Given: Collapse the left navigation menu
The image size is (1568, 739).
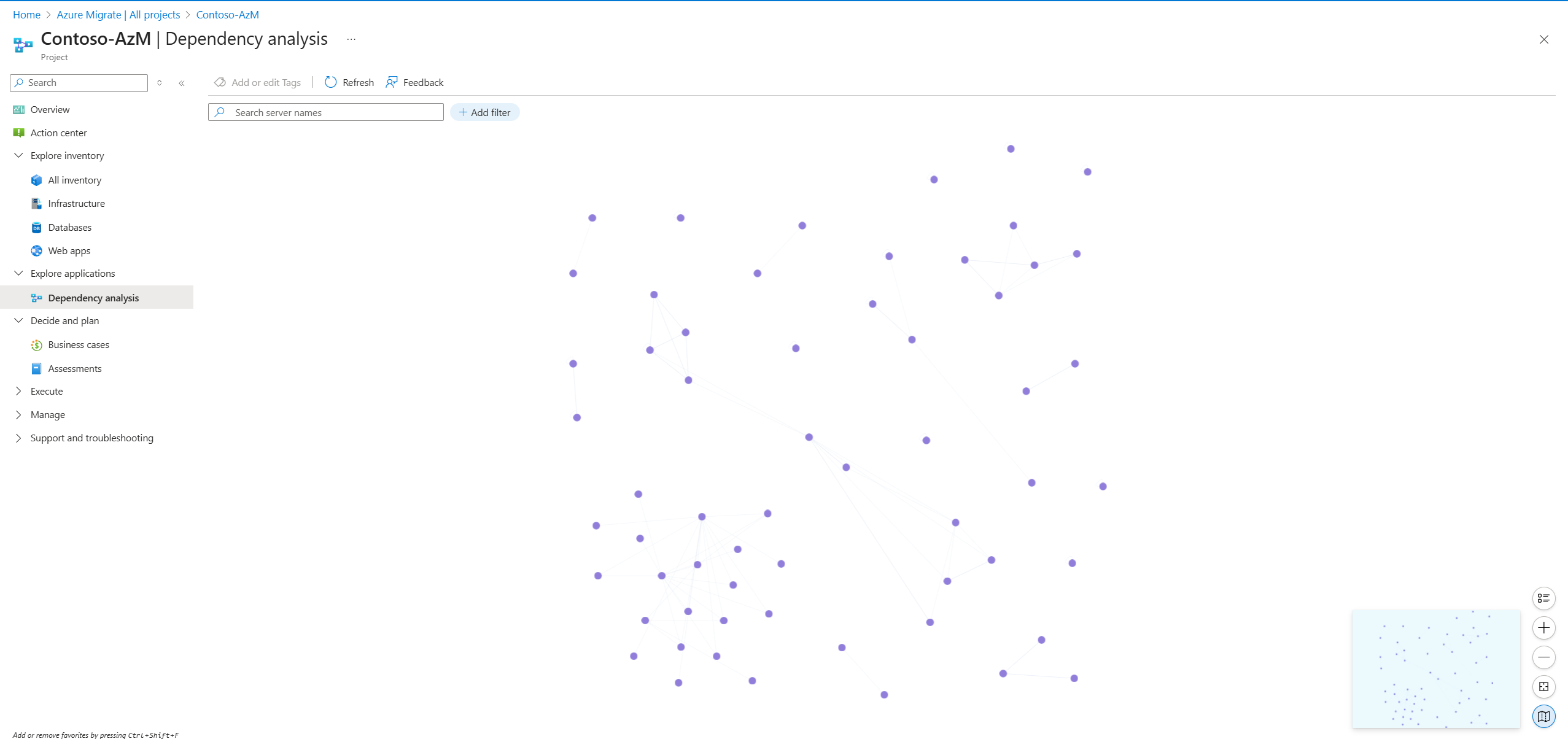Looking at the screenshot, I should 182,83.
